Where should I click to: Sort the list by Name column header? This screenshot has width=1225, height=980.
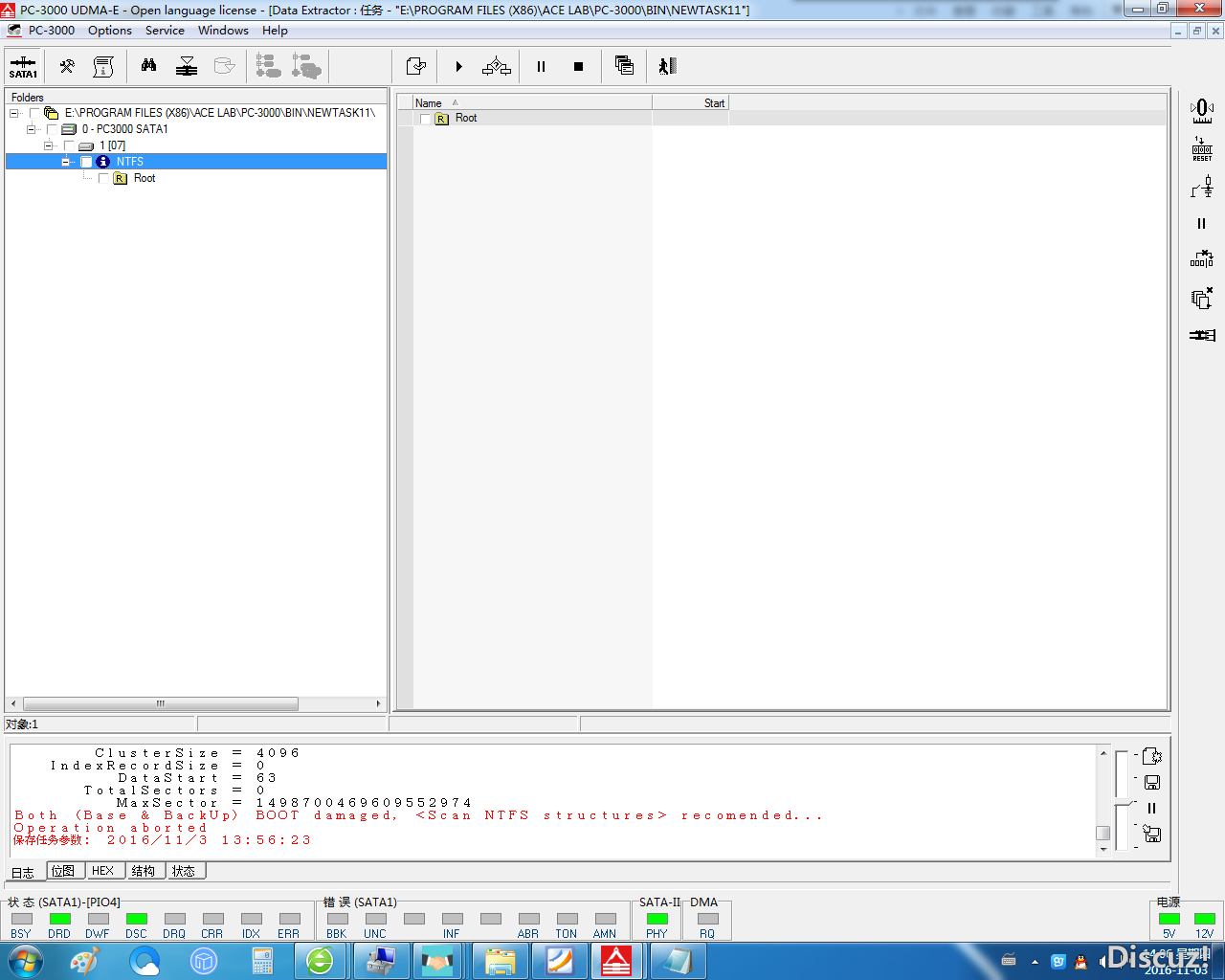click(x=429, y=103)
